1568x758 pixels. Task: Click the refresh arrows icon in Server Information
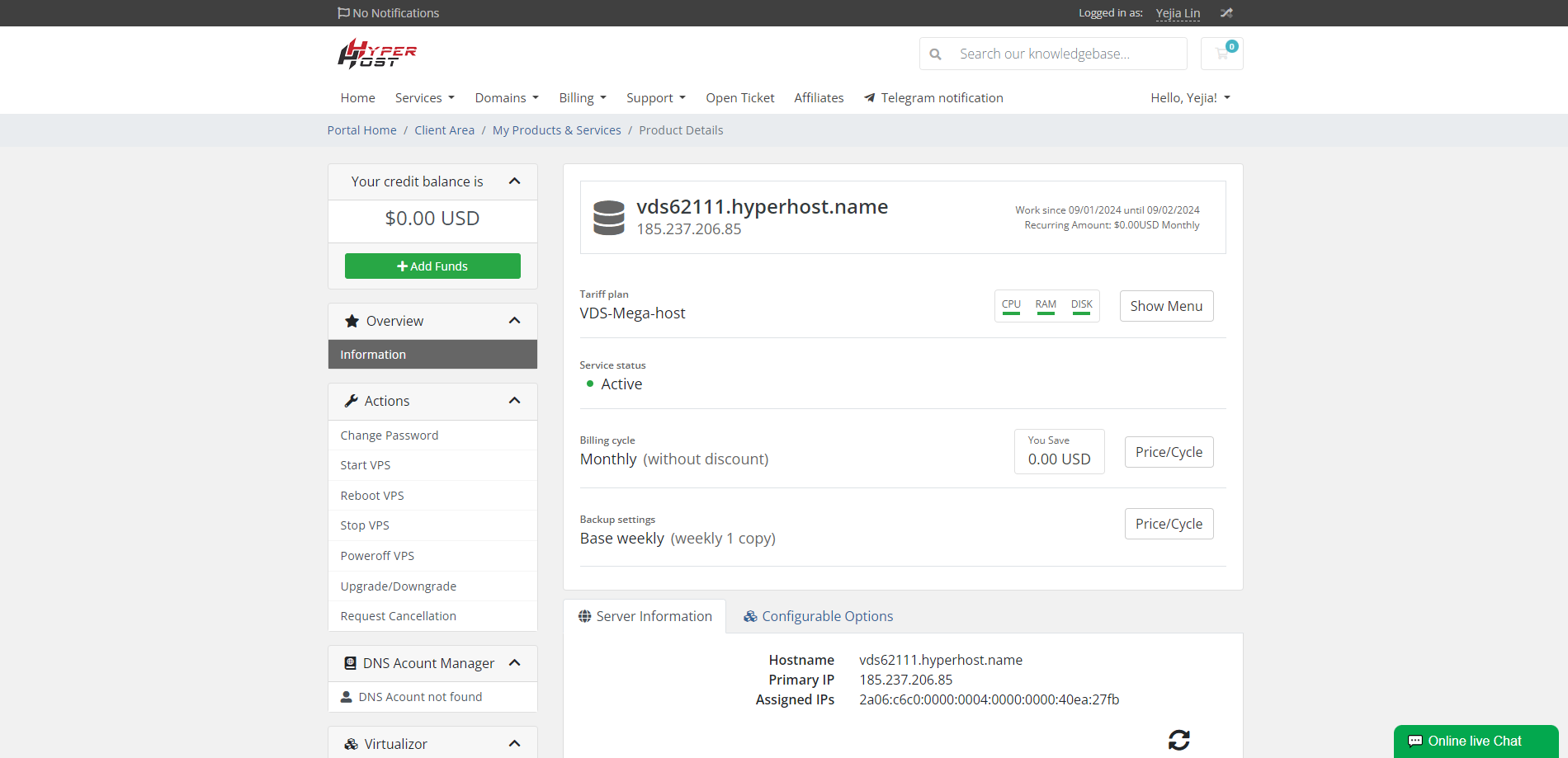click(1178, 740)
